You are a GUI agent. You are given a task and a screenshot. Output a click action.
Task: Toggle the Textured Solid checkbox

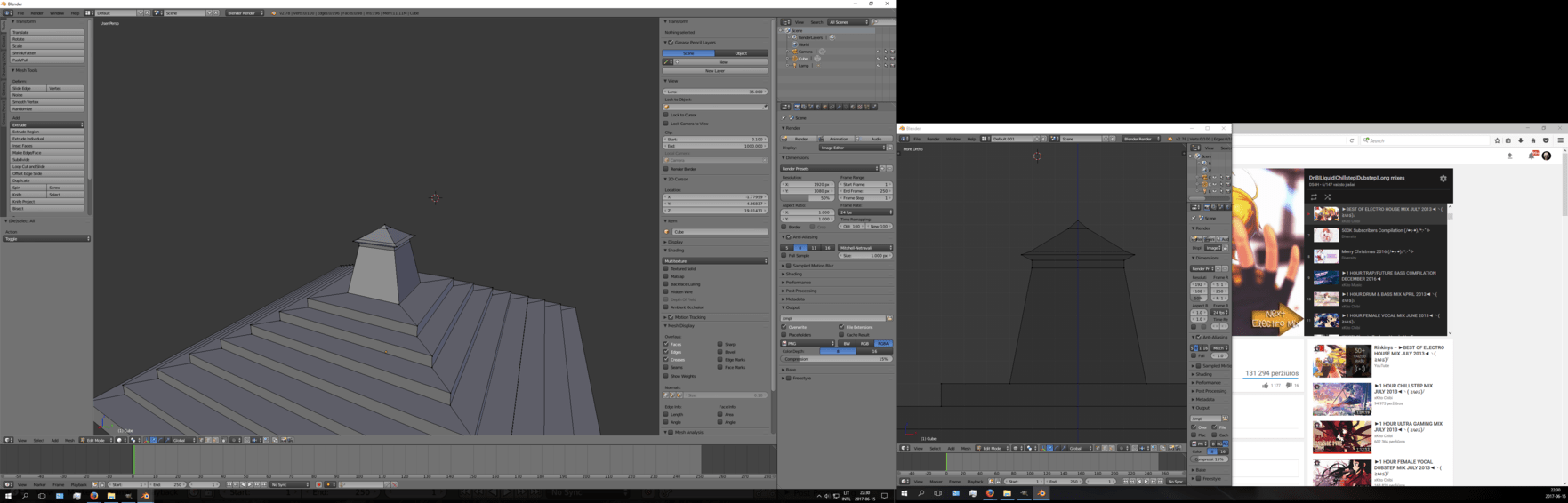[666, 269]
